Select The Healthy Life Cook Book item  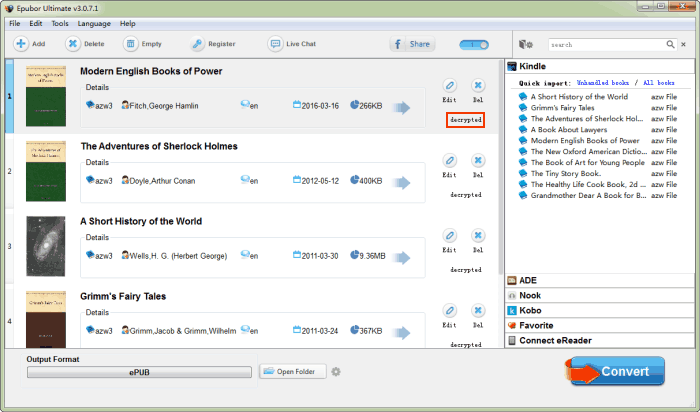click(x=598, y=184)
